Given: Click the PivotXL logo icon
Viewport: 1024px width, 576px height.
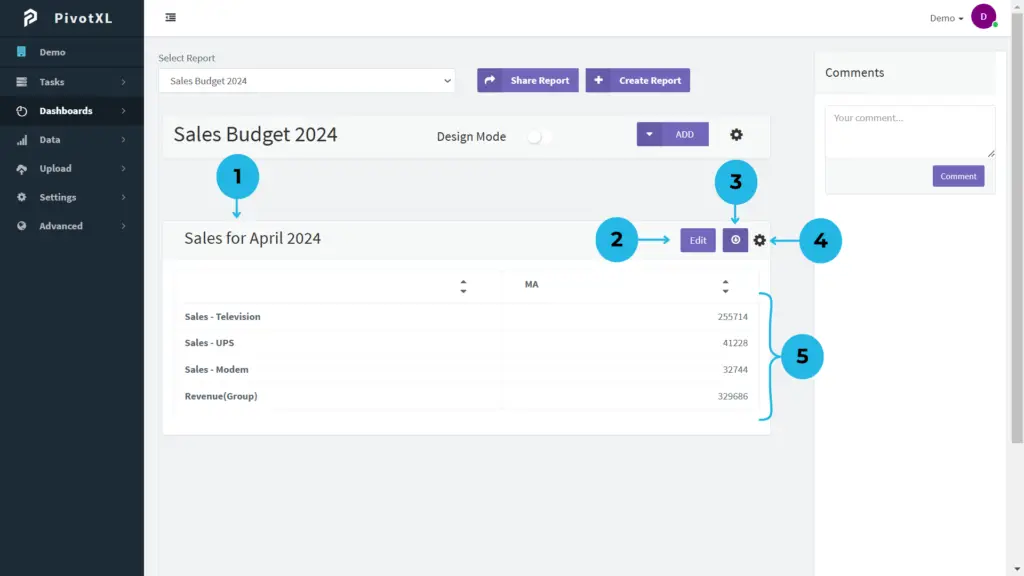Looking at the screenshot, I should point(30,18).
